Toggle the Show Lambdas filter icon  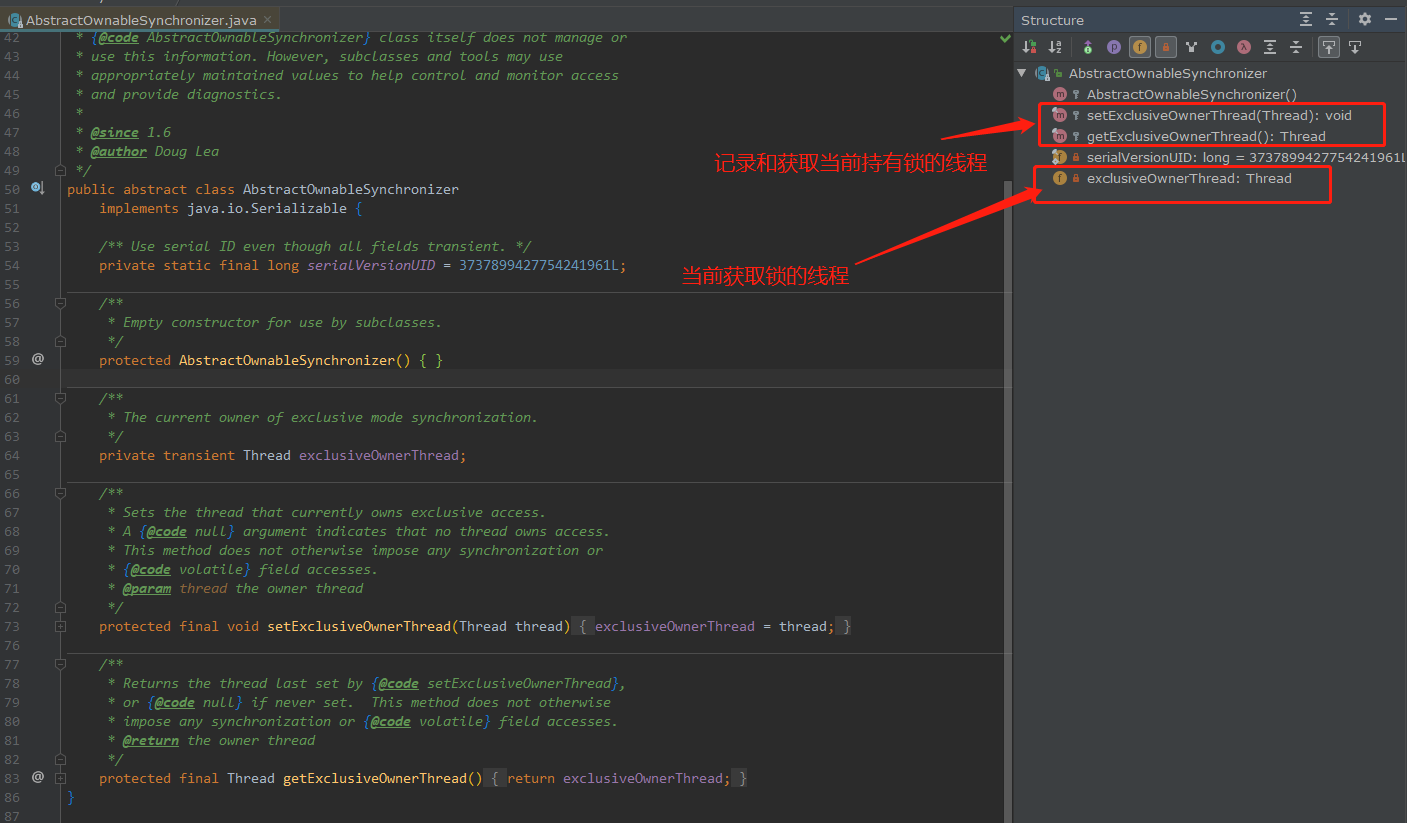click(1244, 47)
